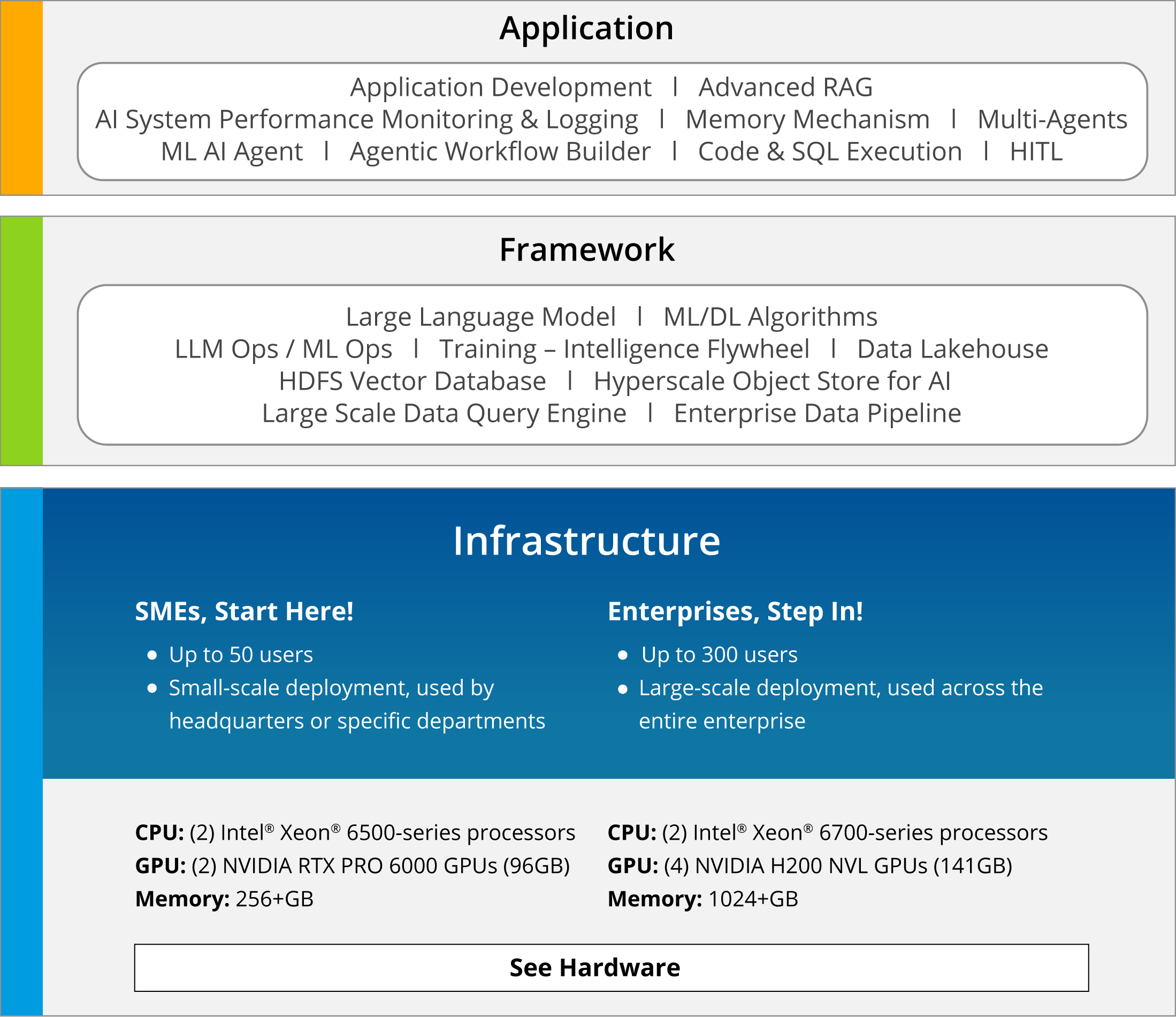
Task: Click the Data Lakehouse item
Action: point(952,348)
